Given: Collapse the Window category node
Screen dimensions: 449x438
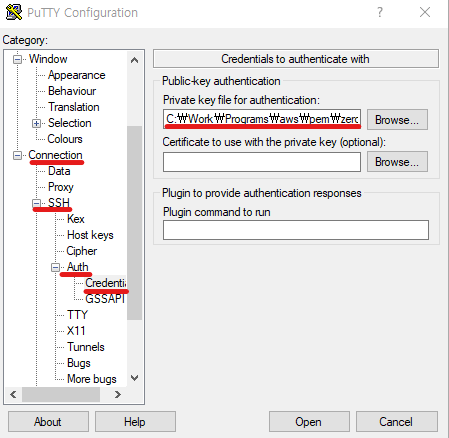Looking at the screenshot, I should (17, 59).
